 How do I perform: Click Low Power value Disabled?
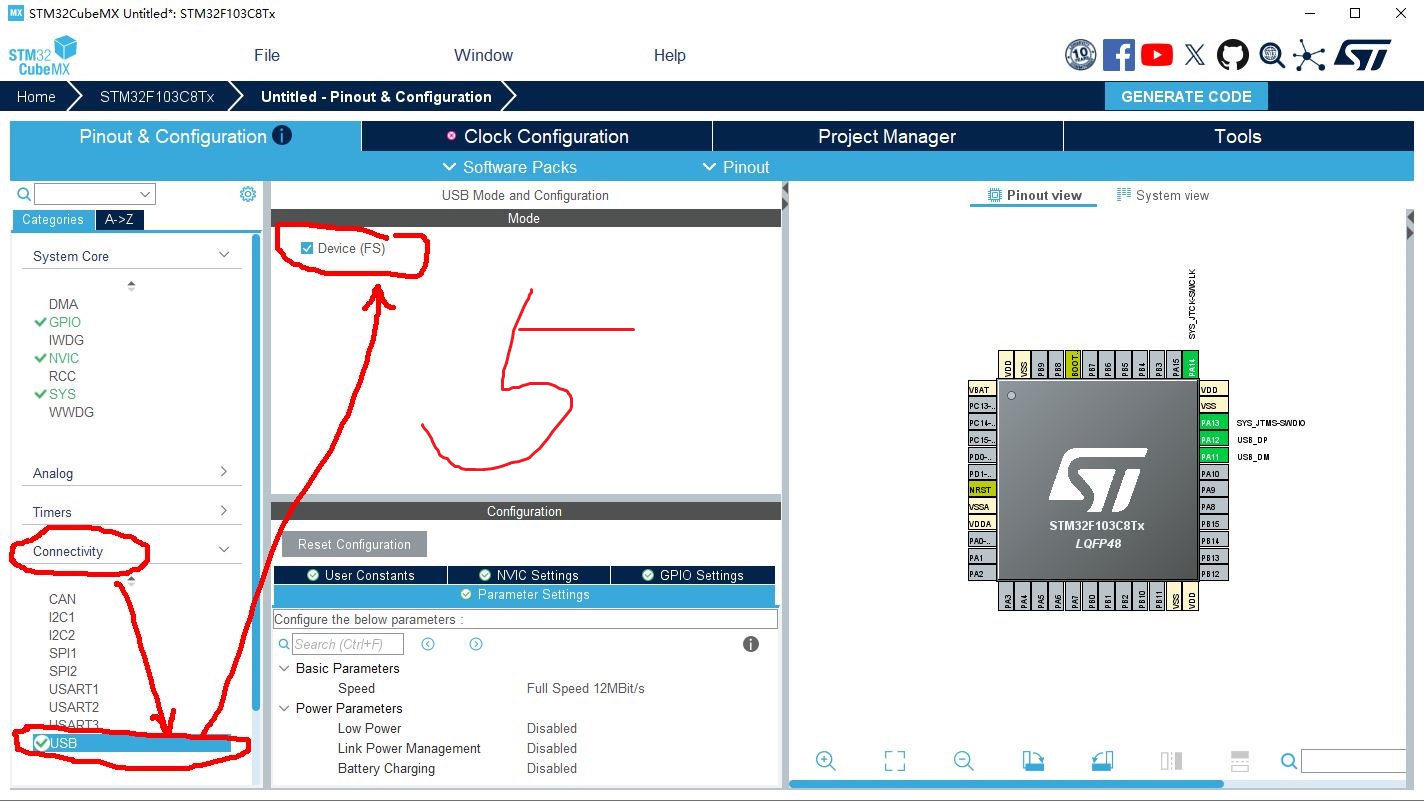point(552,728)
